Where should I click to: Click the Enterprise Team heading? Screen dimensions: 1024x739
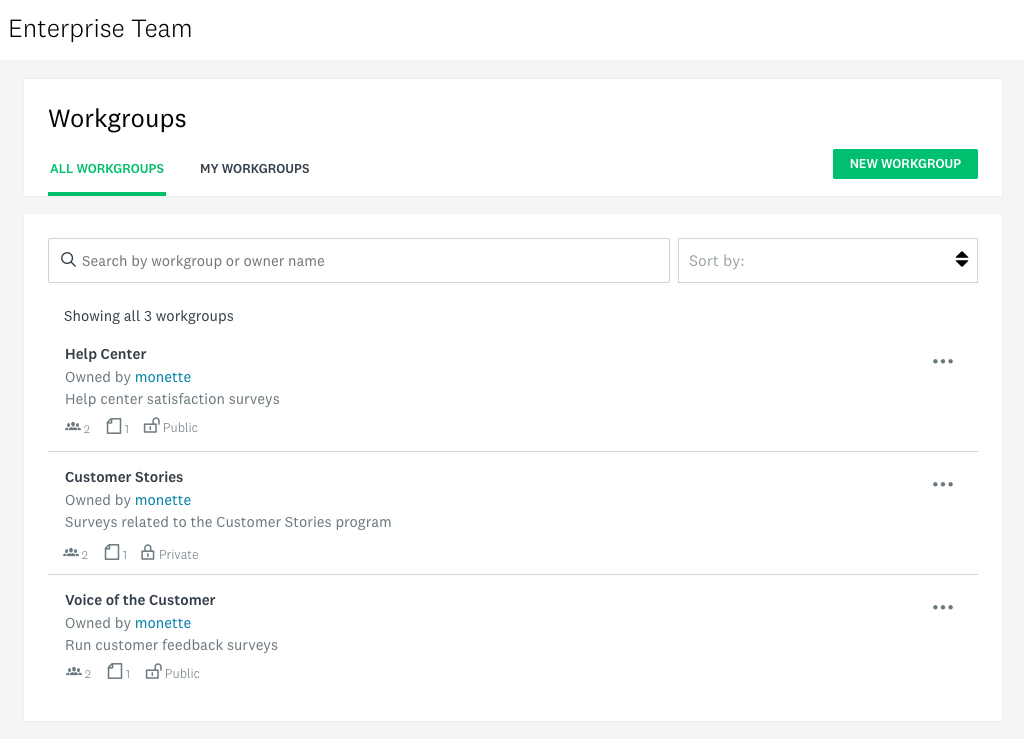click(100, 29)
